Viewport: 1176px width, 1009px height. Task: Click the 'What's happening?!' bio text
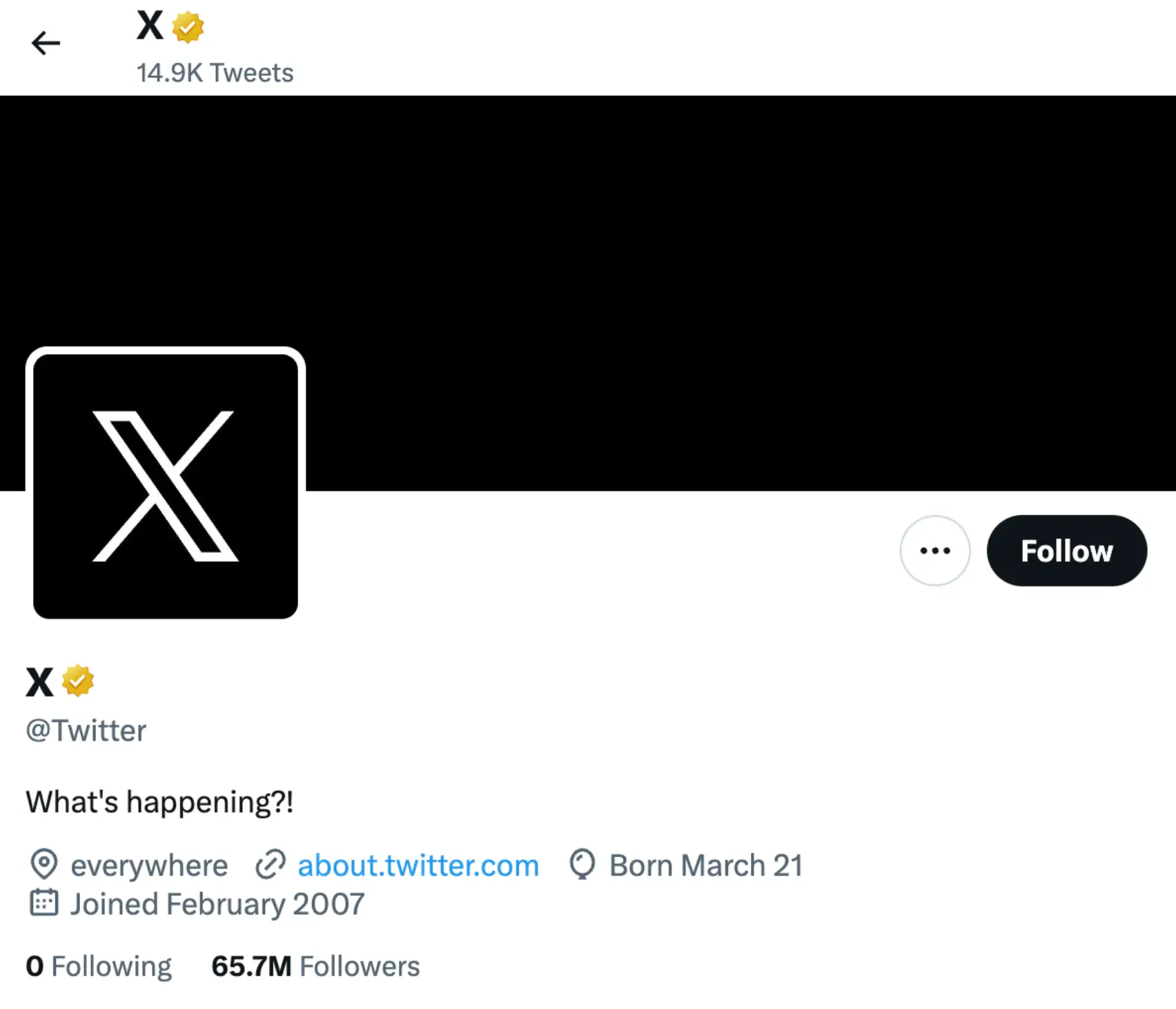pyautogui.click(x=159, y=801)
